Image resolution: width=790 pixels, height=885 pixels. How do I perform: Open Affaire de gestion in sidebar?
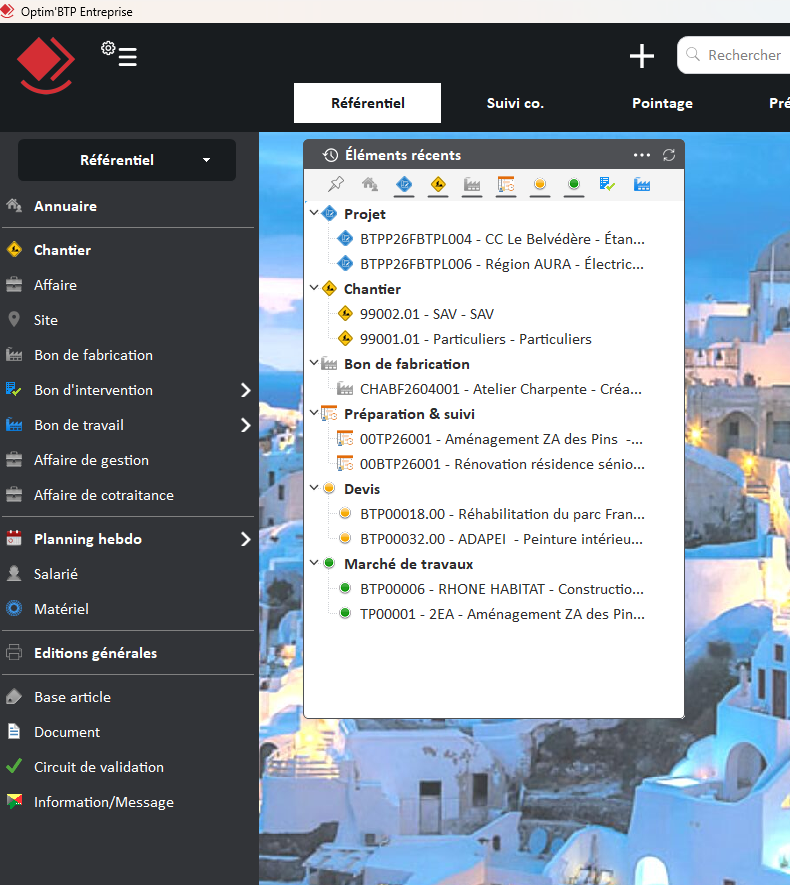91,460
